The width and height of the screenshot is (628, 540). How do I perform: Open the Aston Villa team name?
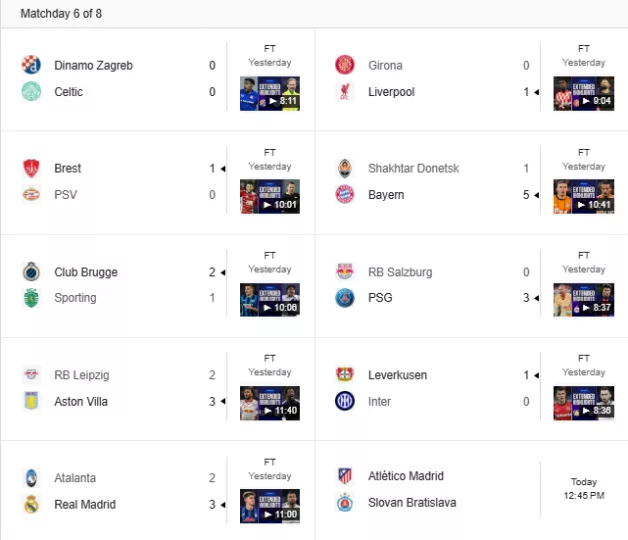pos(81,401)
